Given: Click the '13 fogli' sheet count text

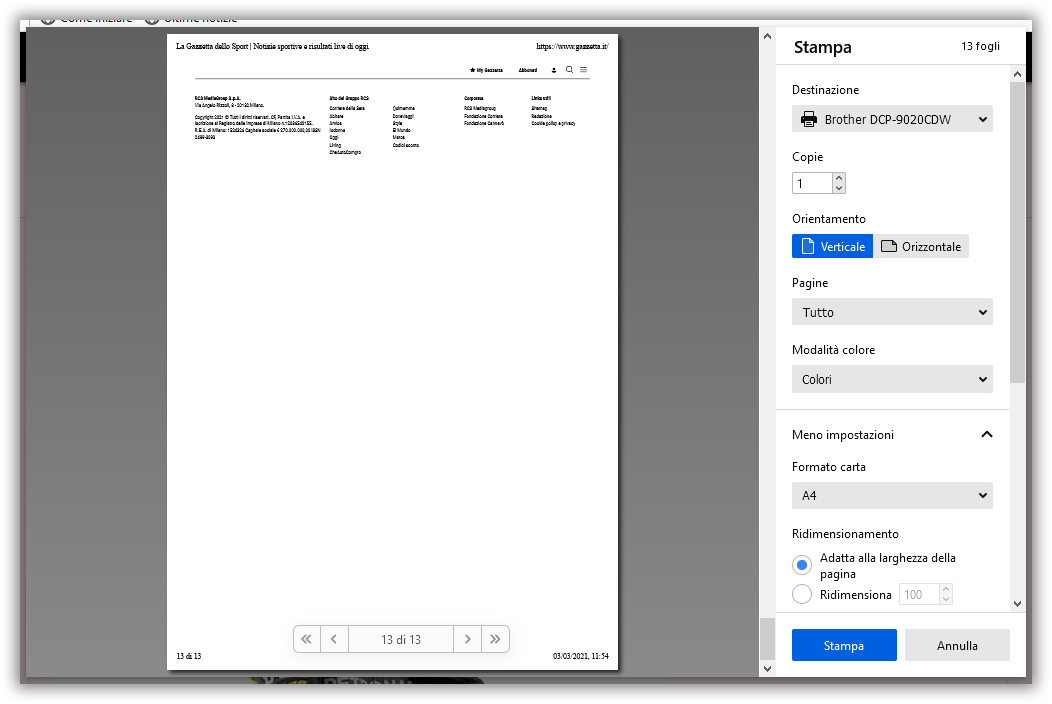Looking at the screenshot, I should (x=980, y=46).
